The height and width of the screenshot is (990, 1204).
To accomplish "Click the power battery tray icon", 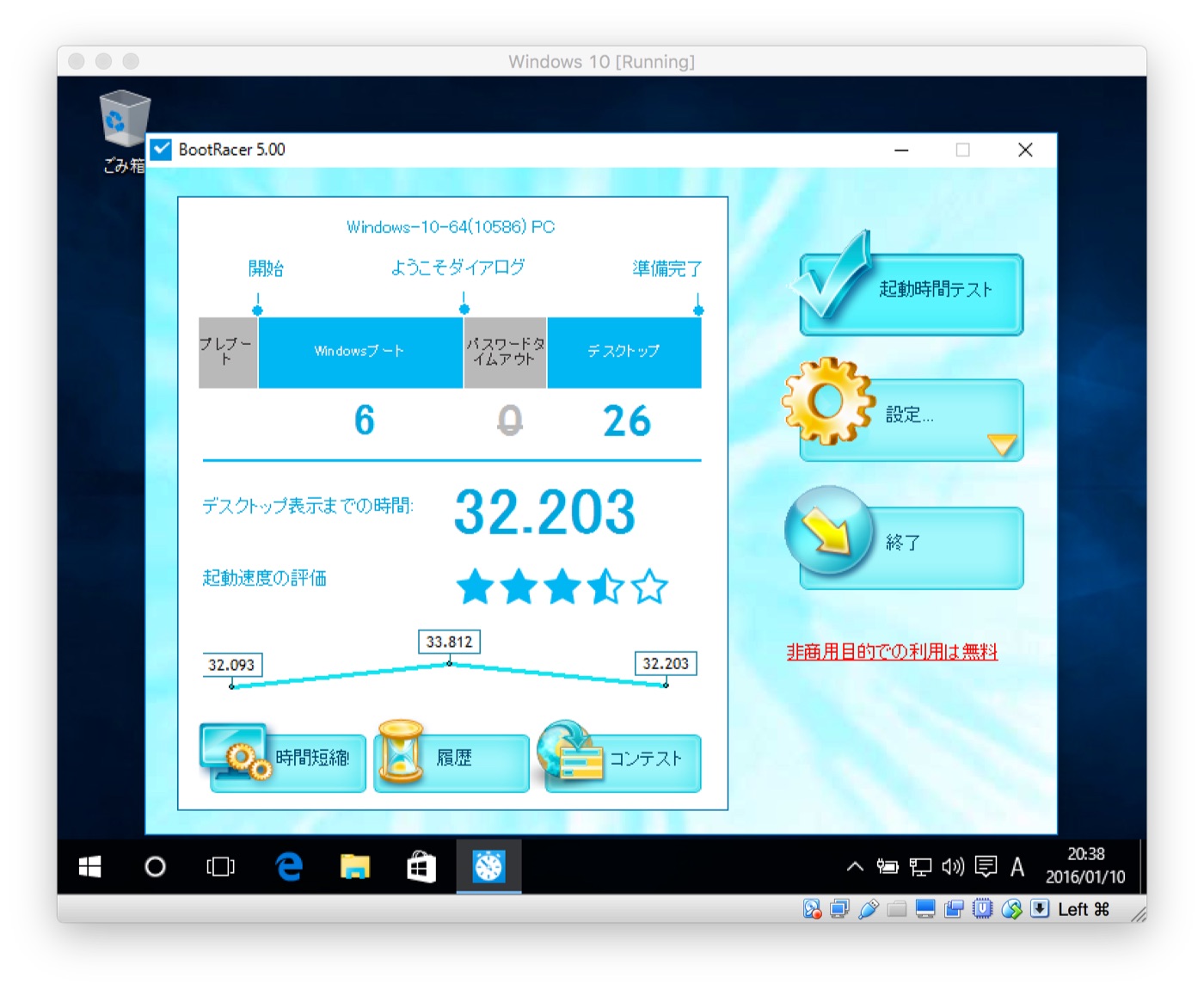I will [x=888, y=866].
